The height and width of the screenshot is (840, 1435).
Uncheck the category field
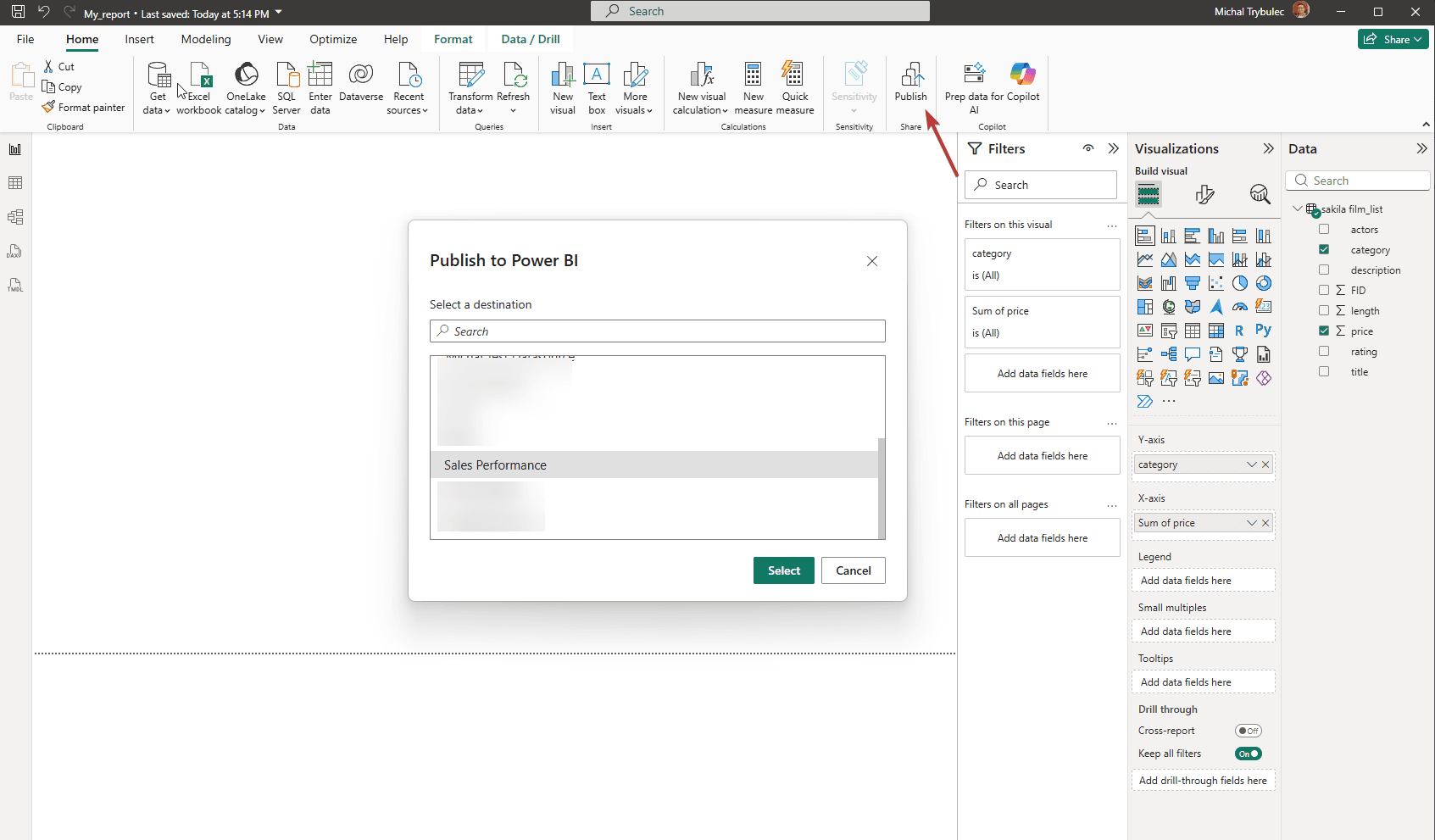click(x=1324, y=250)
